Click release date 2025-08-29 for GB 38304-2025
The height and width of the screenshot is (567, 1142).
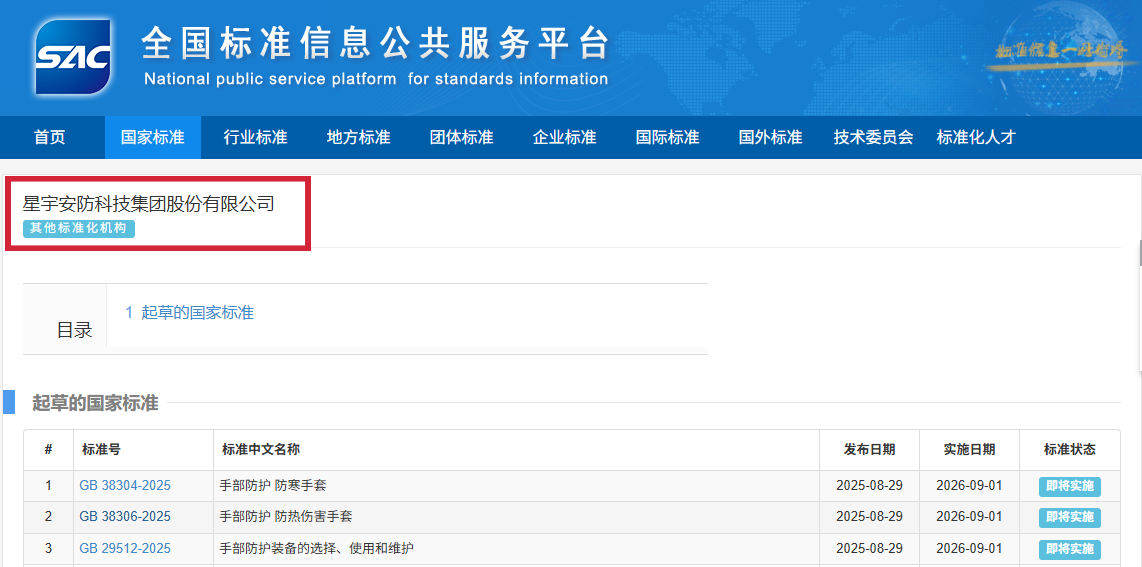click(870, 485)
